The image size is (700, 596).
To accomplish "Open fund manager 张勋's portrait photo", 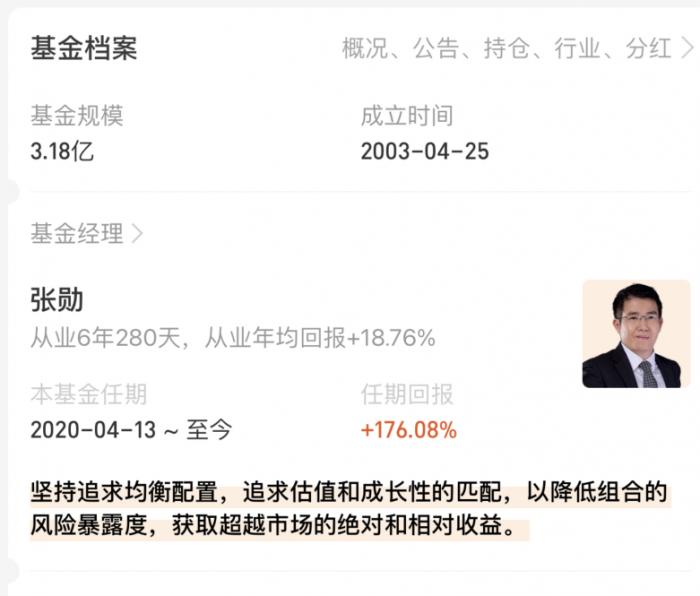I will (x=636, y=334).
